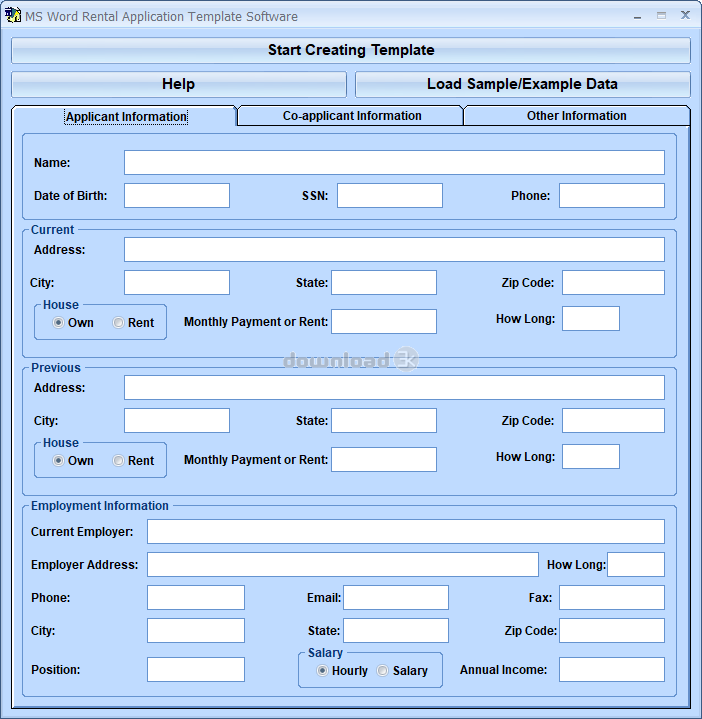Open the Help button
This screenshot has height=719, width=702.
[179, 84]
